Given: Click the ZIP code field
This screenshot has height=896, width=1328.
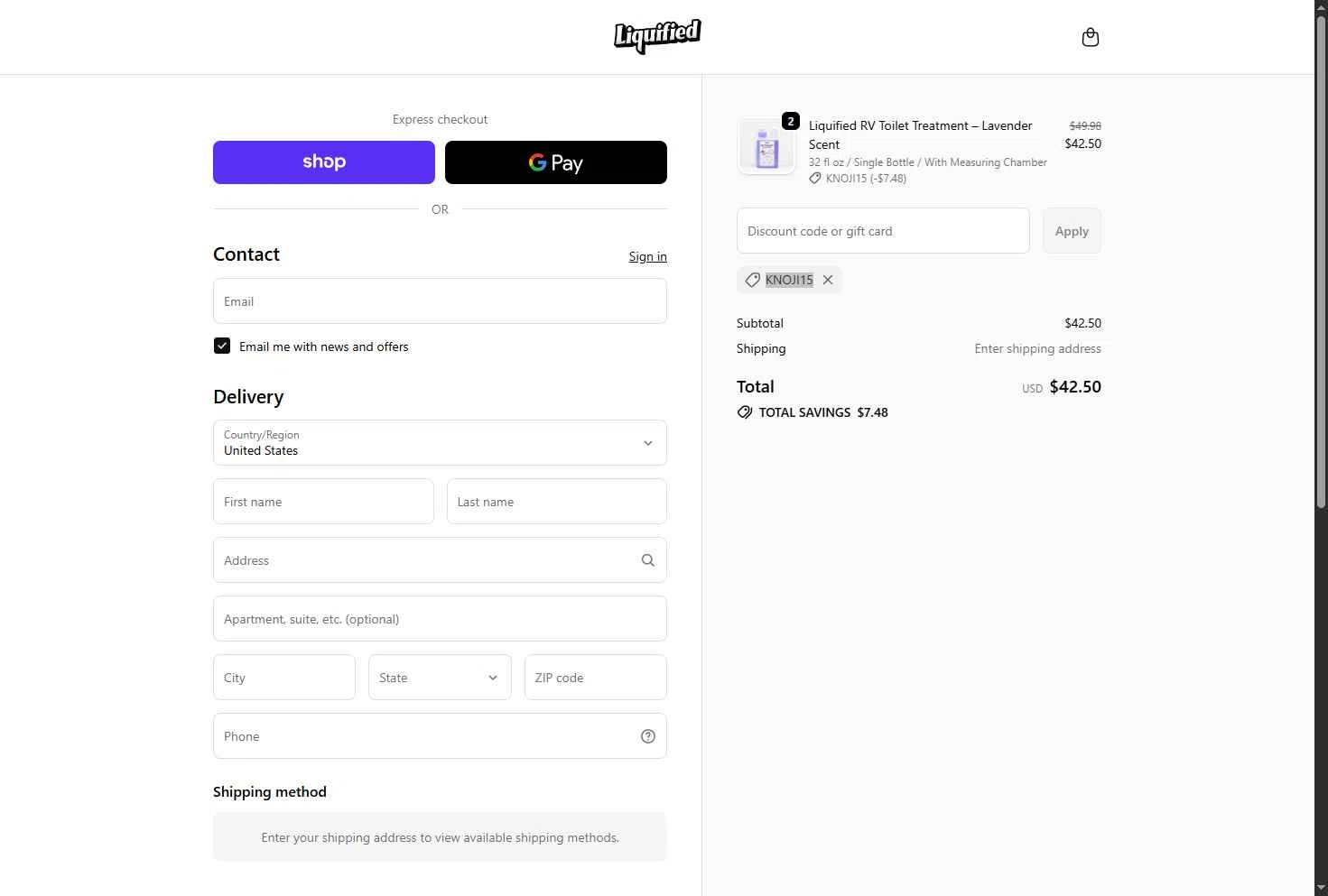Looking at the screenshot, I should pos(596,678).
